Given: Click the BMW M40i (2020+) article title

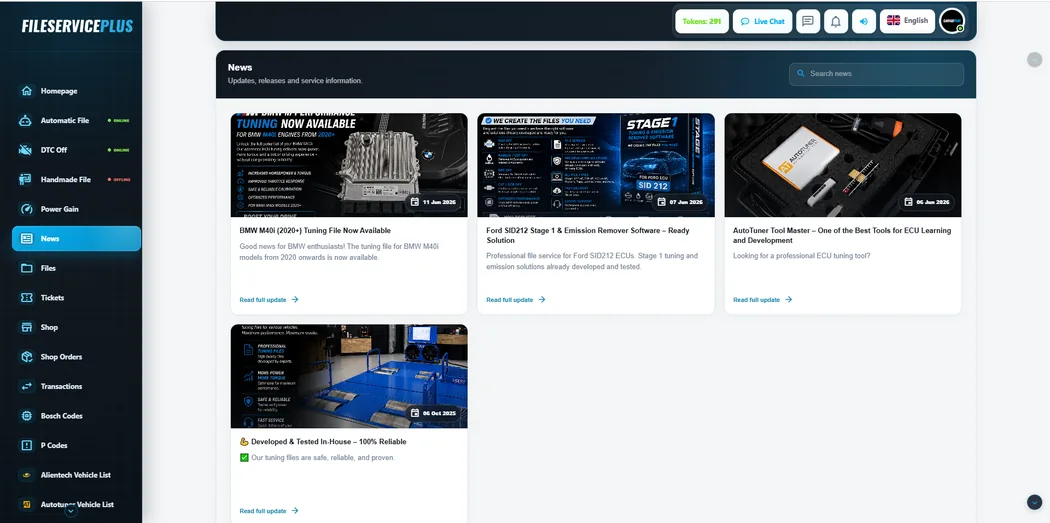Looking at the screenshot, I should point(315,230).
